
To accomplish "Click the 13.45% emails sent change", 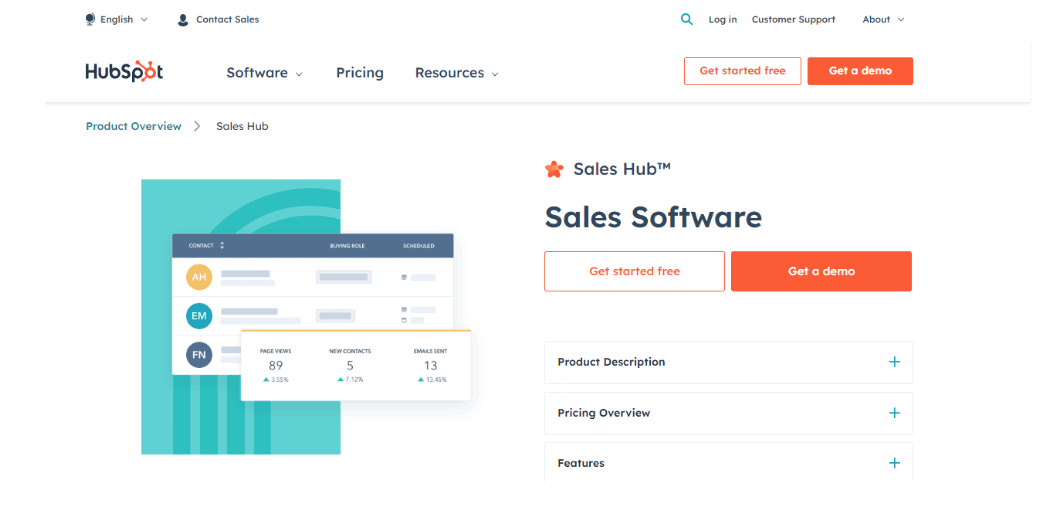I will coord(432,379).
